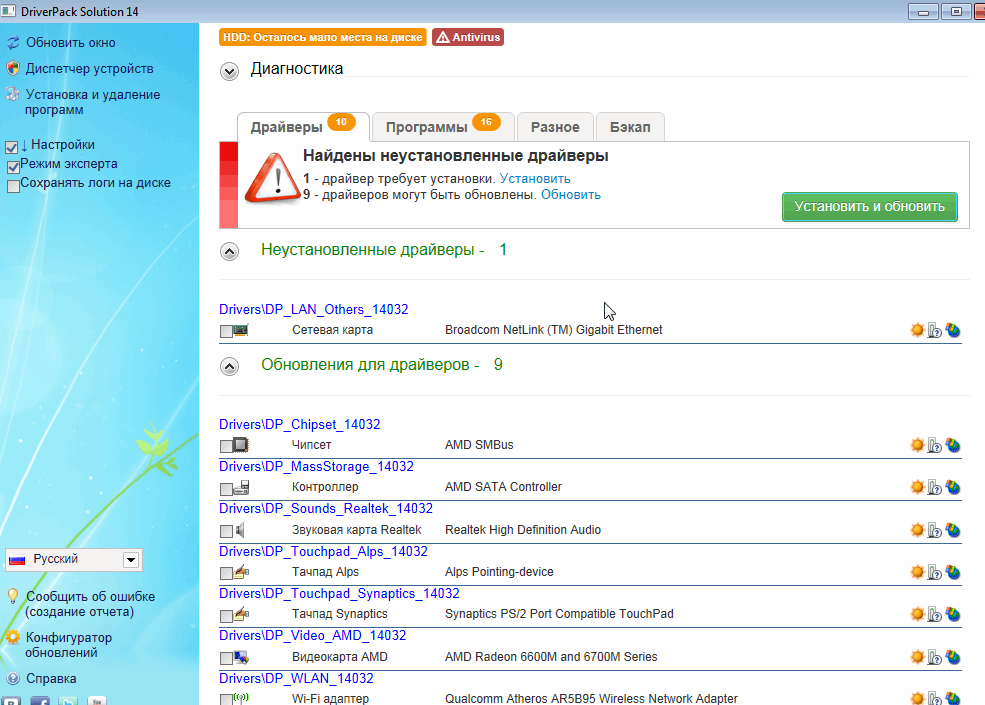Open the Справка help item
985x705 pixels.
click(51, 679)
